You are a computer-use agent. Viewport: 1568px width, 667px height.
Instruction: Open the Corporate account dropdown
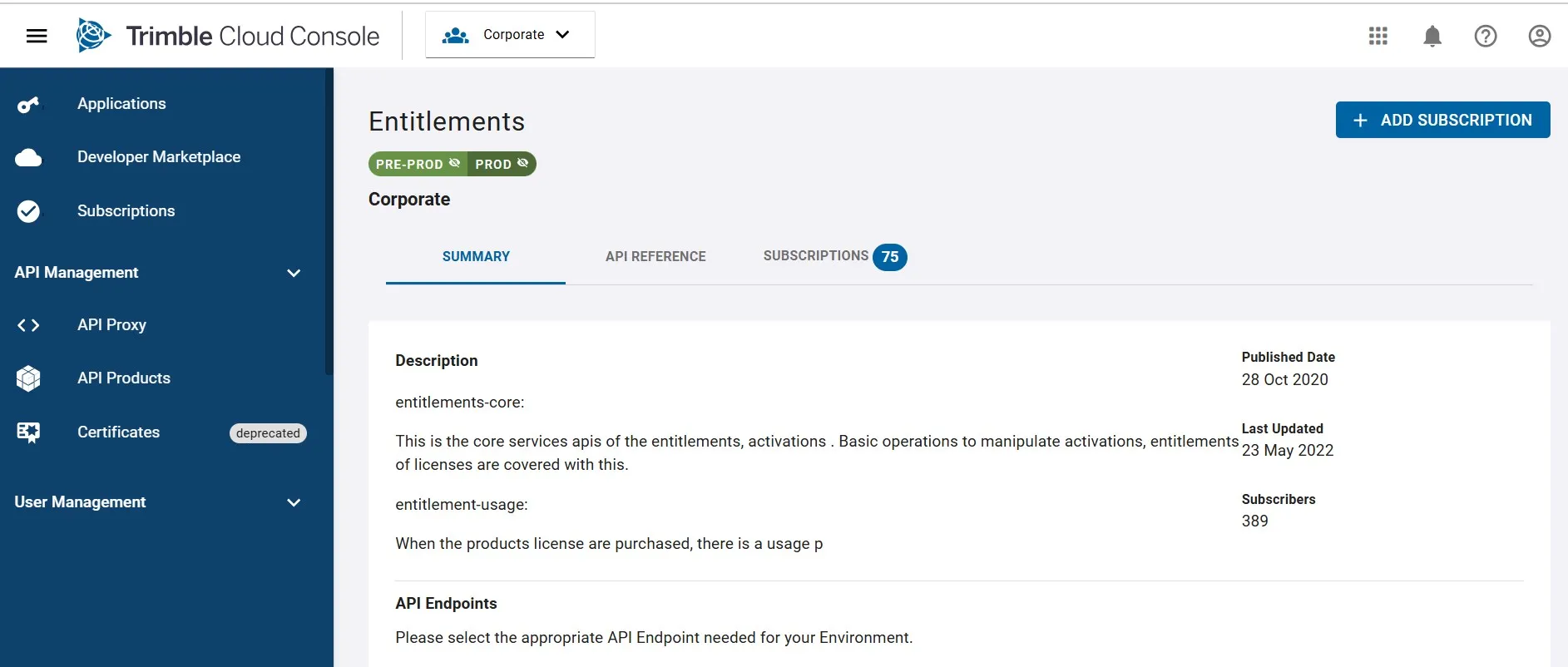[x=510, y=35]
